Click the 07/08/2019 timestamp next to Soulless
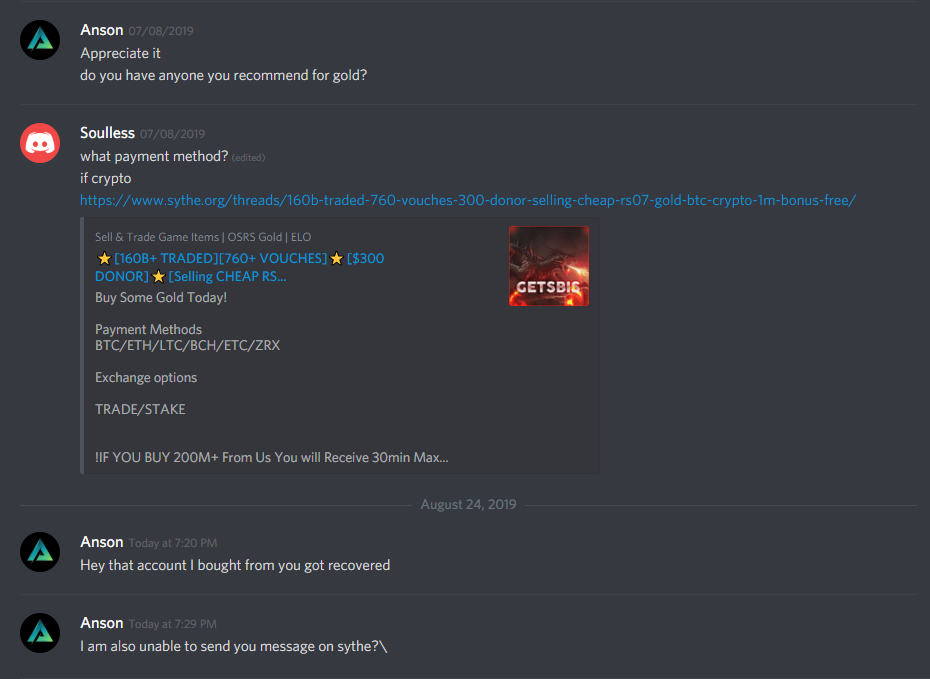 [173, 134]
